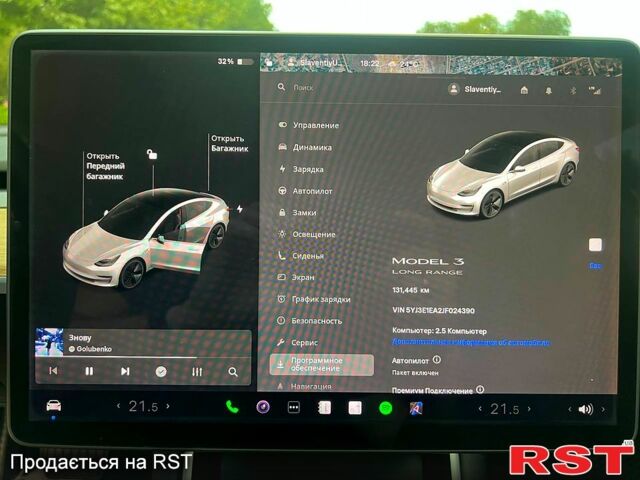
Task: Tap the car icon in bottom-left corner
Action: point(53,406)
